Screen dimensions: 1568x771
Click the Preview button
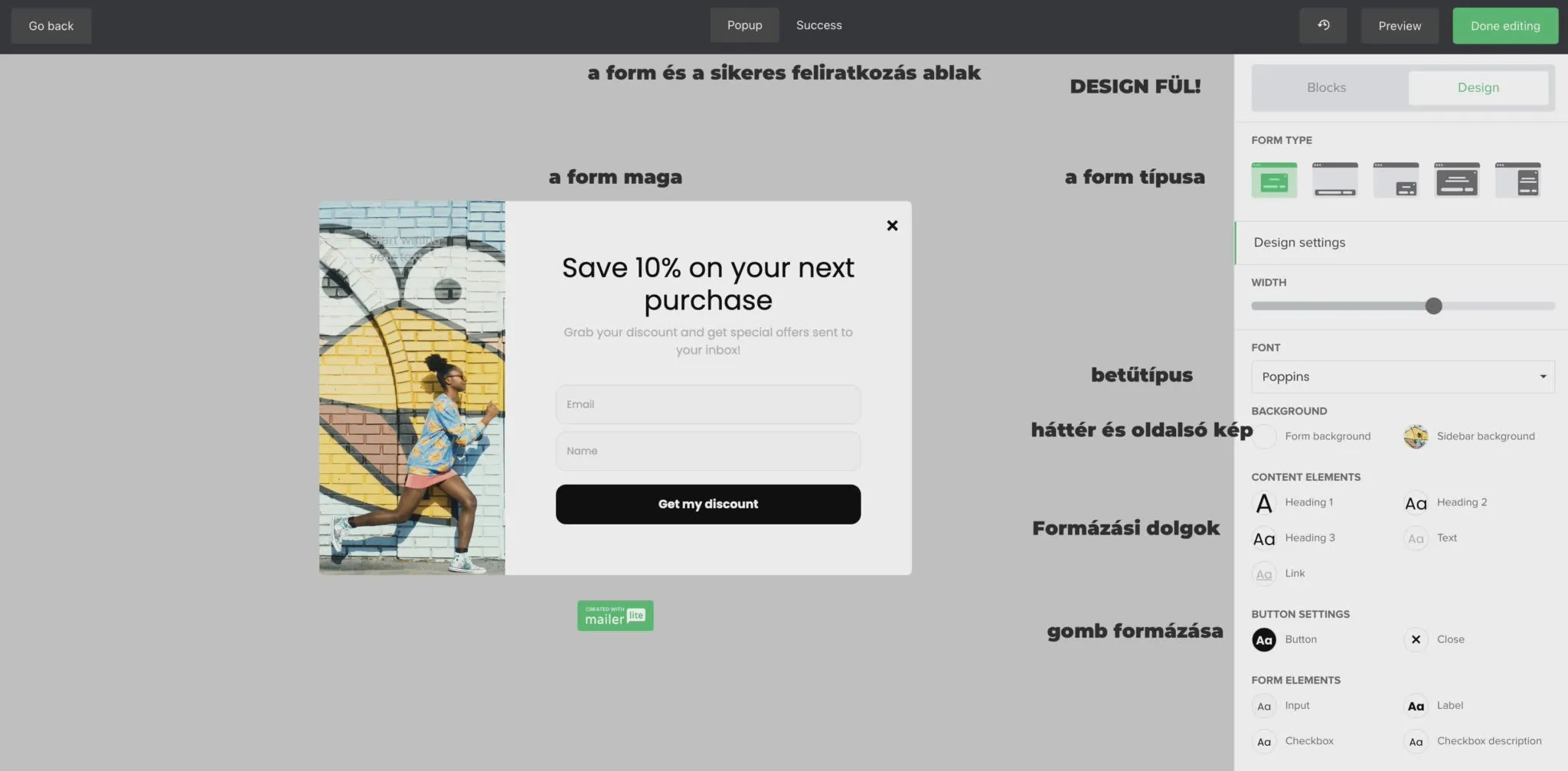click(1400, 26)
